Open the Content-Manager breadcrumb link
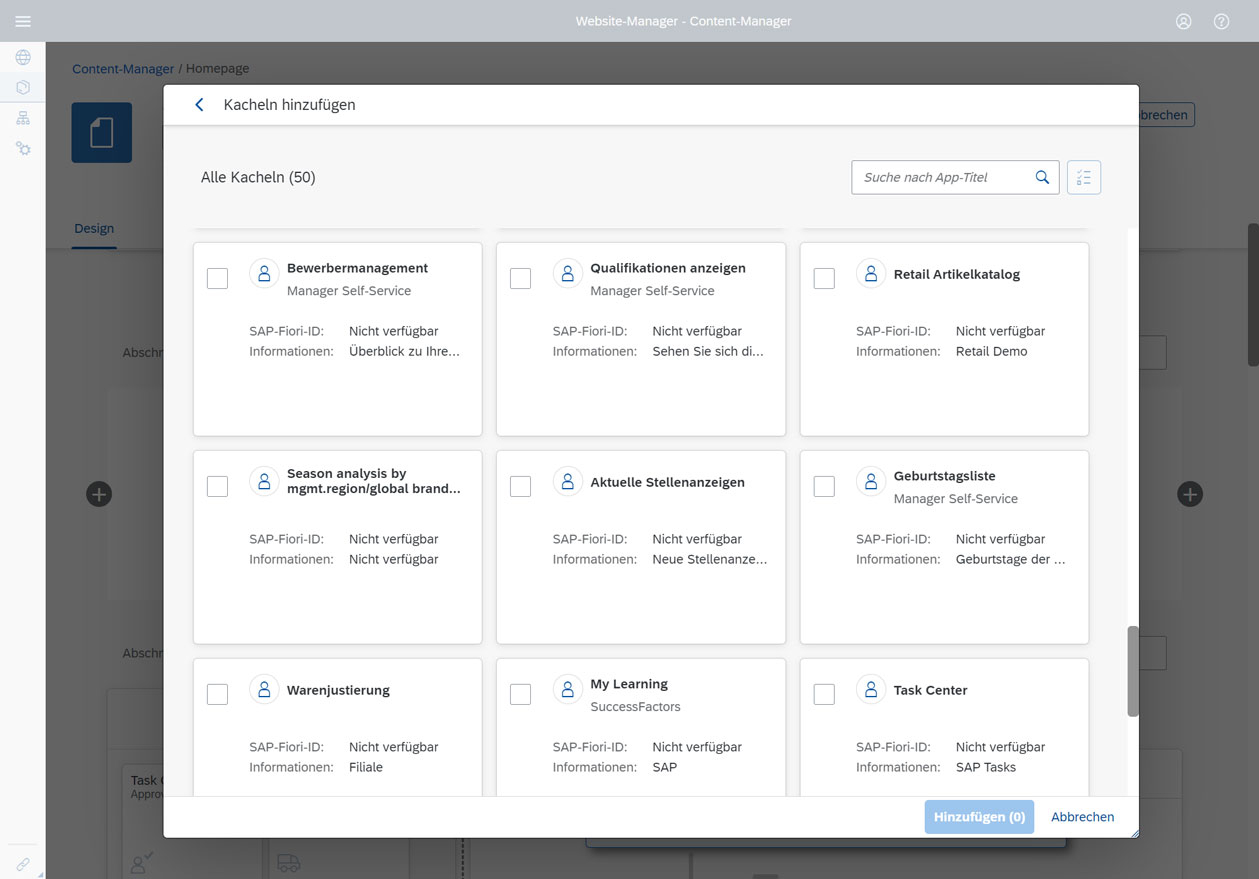 123,68
